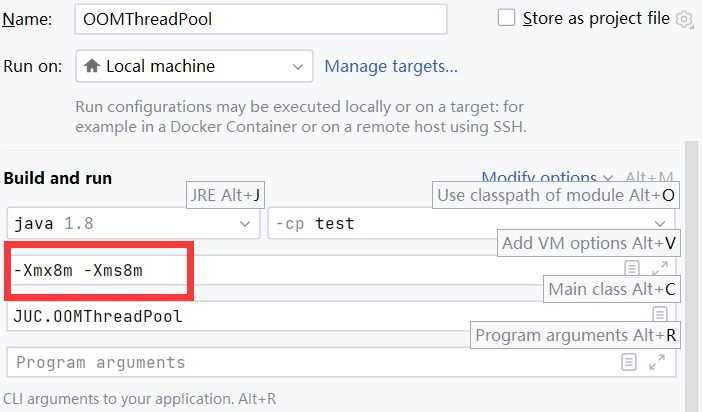Expand the Program arguments field

(x=657, y=362)
